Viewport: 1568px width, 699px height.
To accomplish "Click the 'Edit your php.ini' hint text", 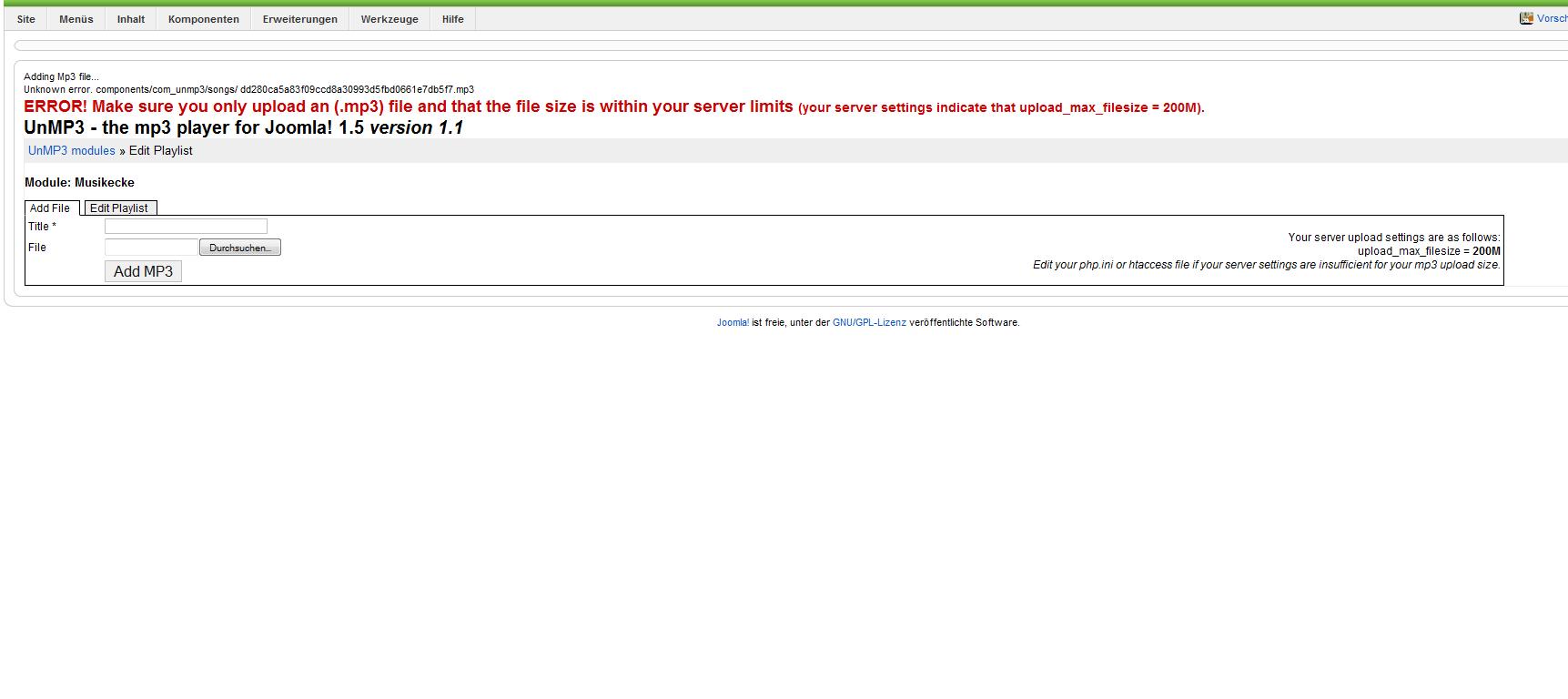I will [1267, 265].
